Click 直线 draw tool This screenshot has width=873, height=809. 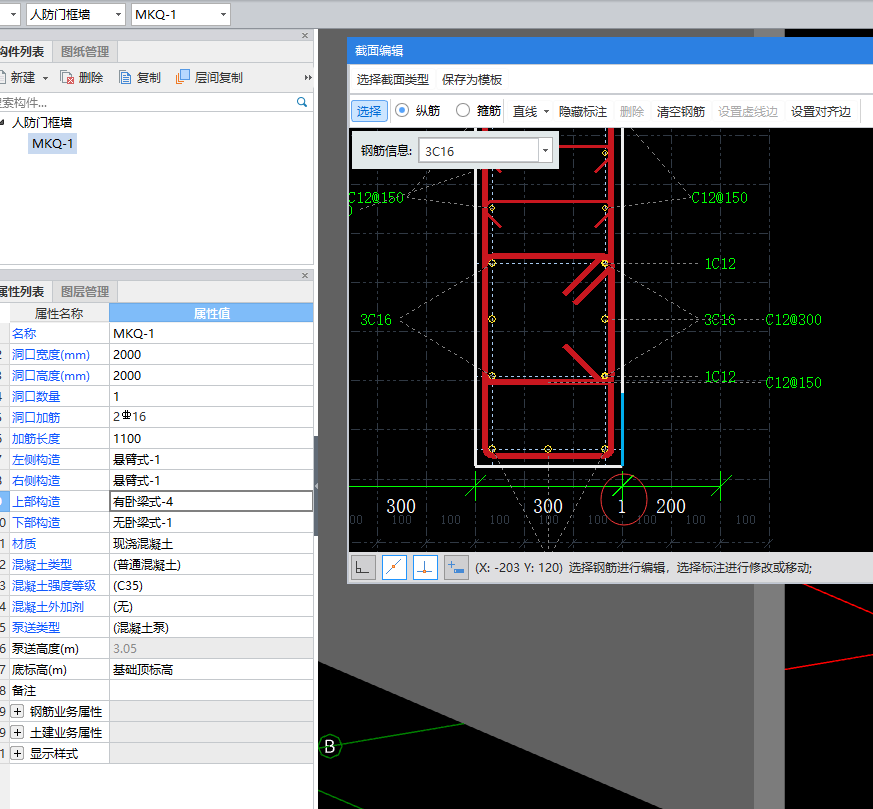(x=524, y=112)
